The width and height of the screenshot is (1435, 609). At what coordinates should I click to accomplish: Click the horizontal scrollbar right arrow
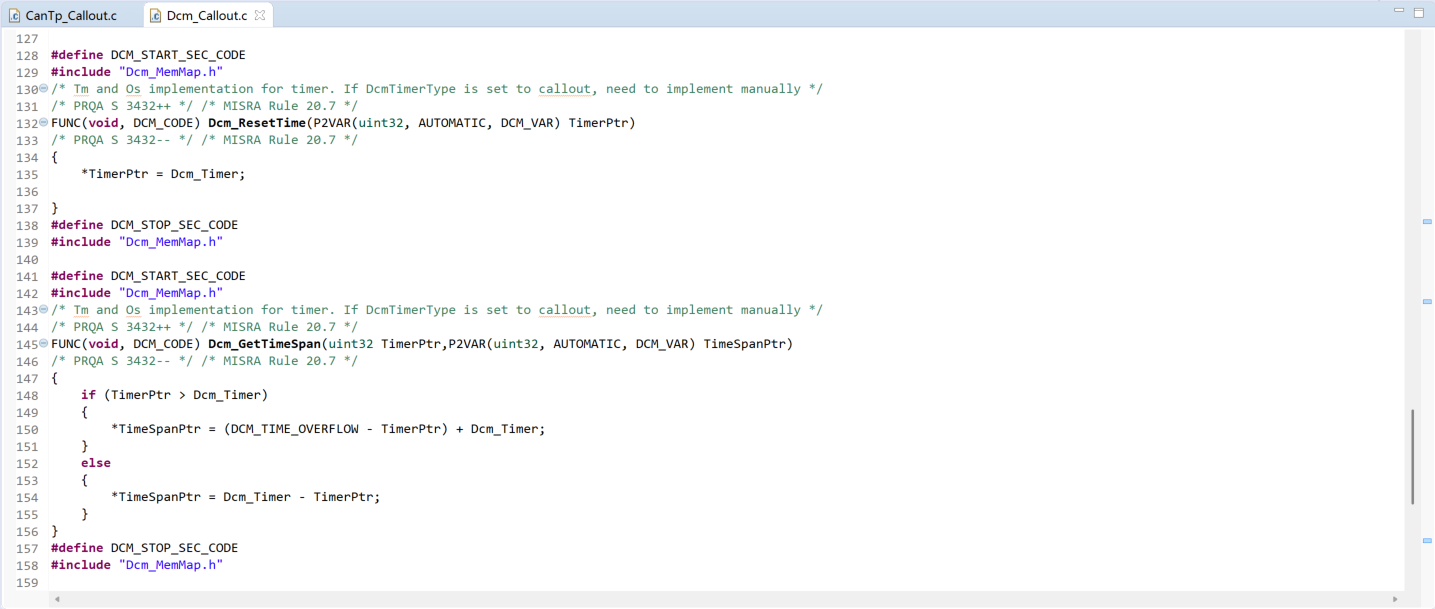pyautogui.click(x=1395, y=599)
